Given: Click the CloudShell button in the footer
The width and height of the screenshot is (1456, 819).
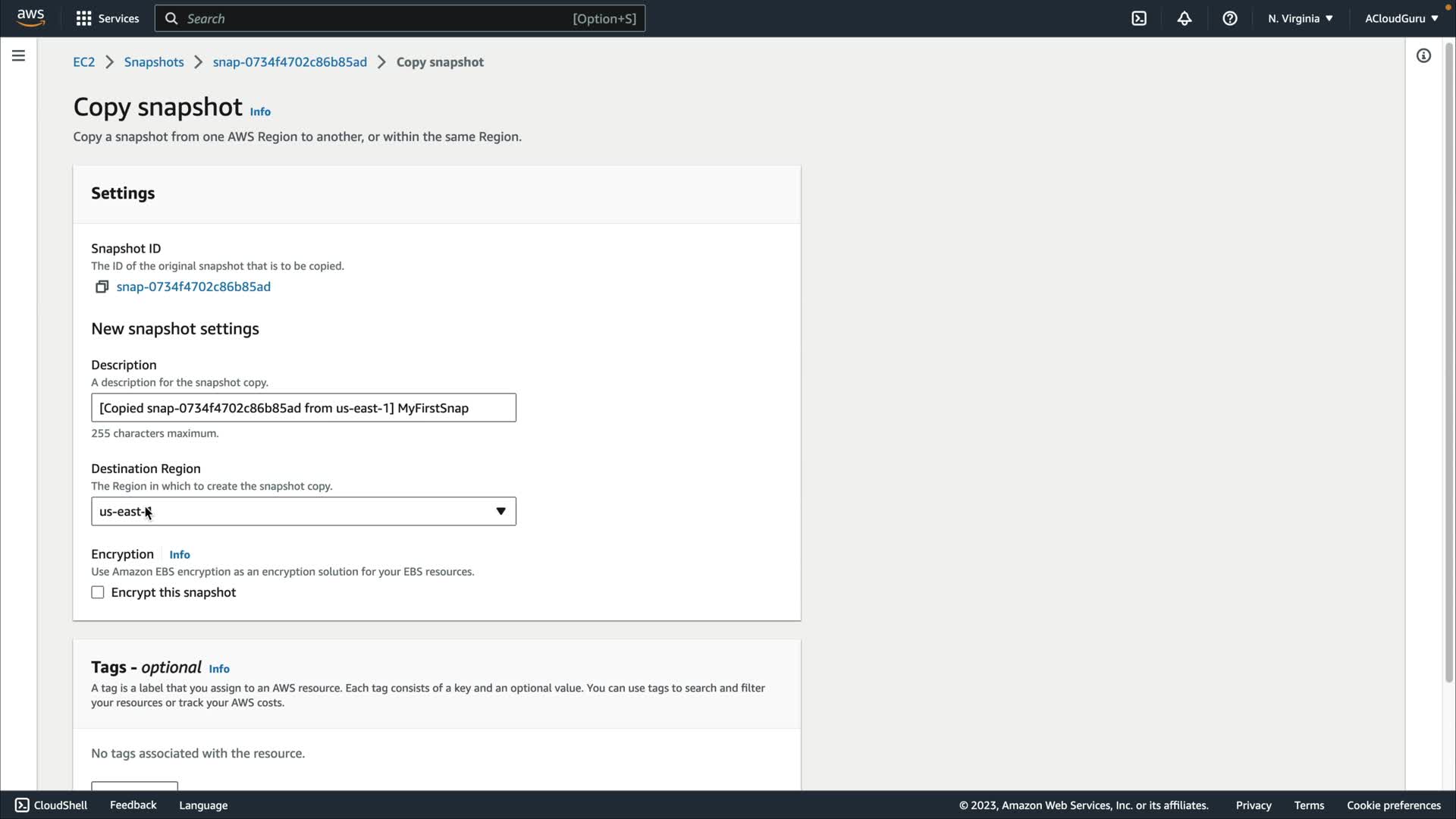Looking at the screenshot, I should 51,805.
